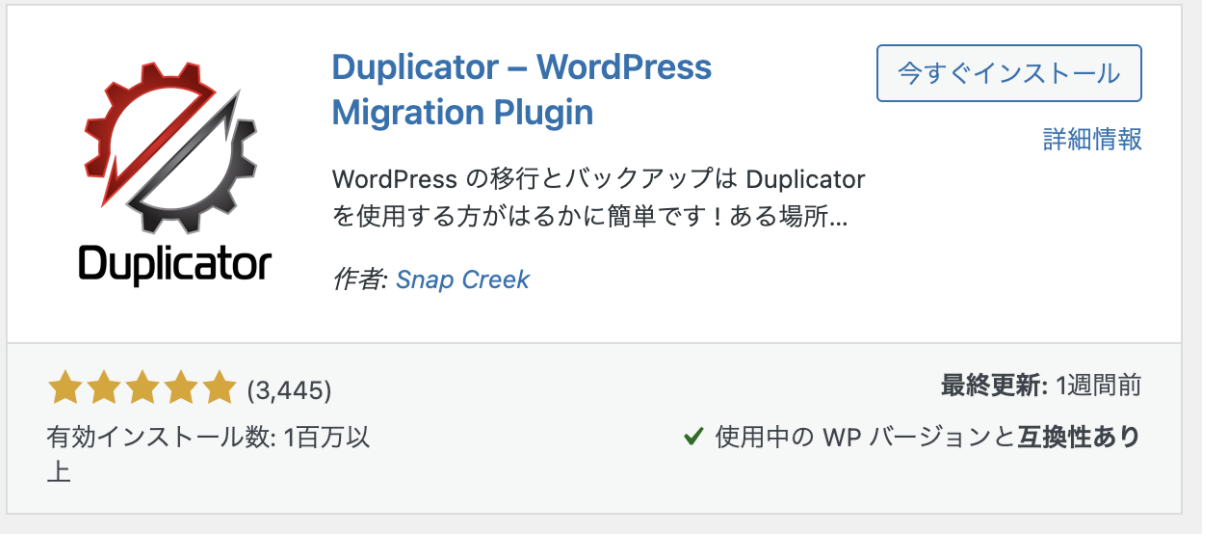Open the 詳細情報 link
Screen dimensions: 1206x538
click(1092, 138)
